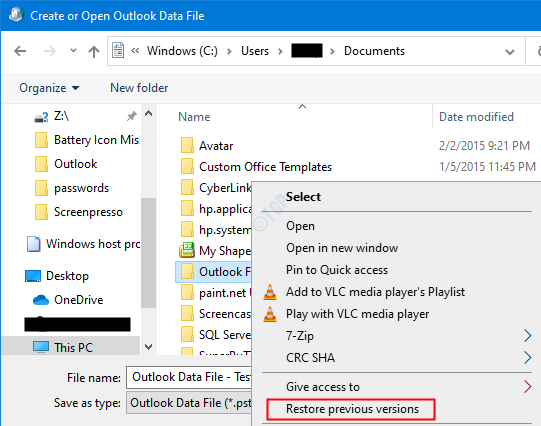
Task: Click Avatar's date 2/2/2015 9:21 PM
Action: (484, 146)
